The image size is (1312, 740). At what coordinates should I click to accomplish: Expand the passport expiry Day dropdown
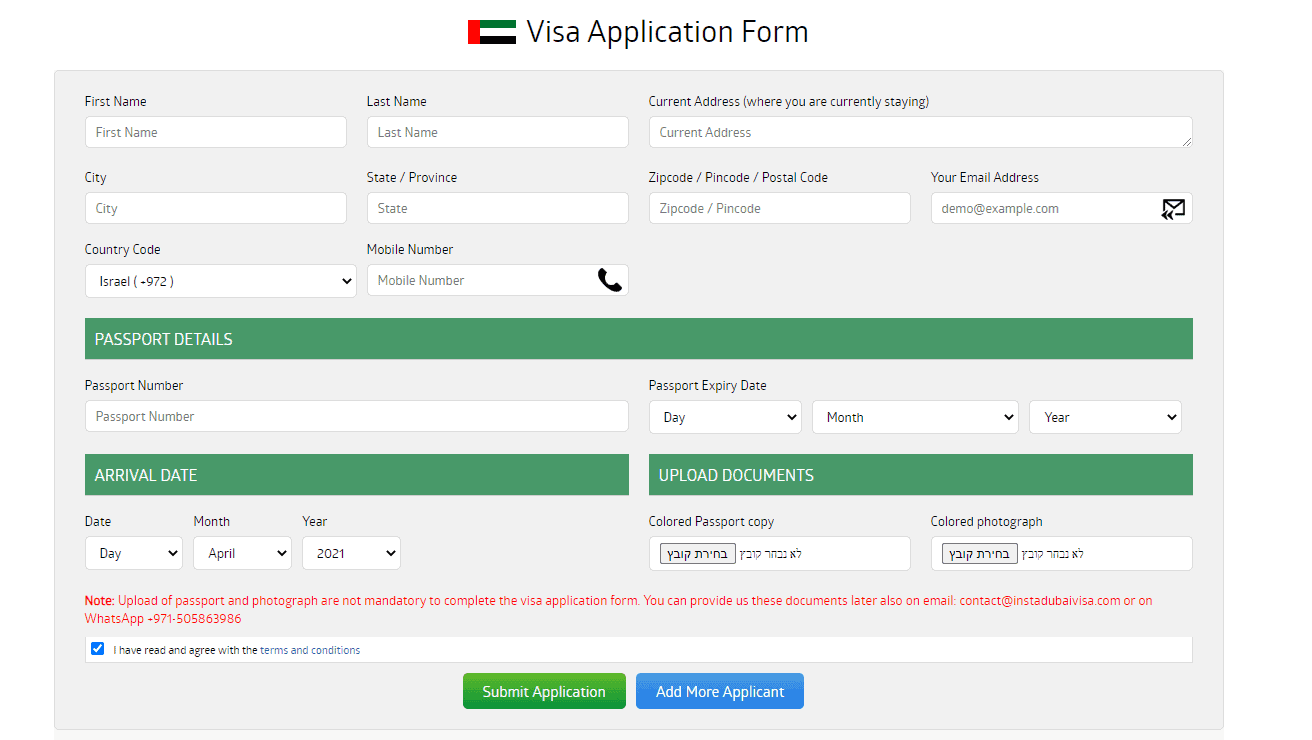(725, 417)
